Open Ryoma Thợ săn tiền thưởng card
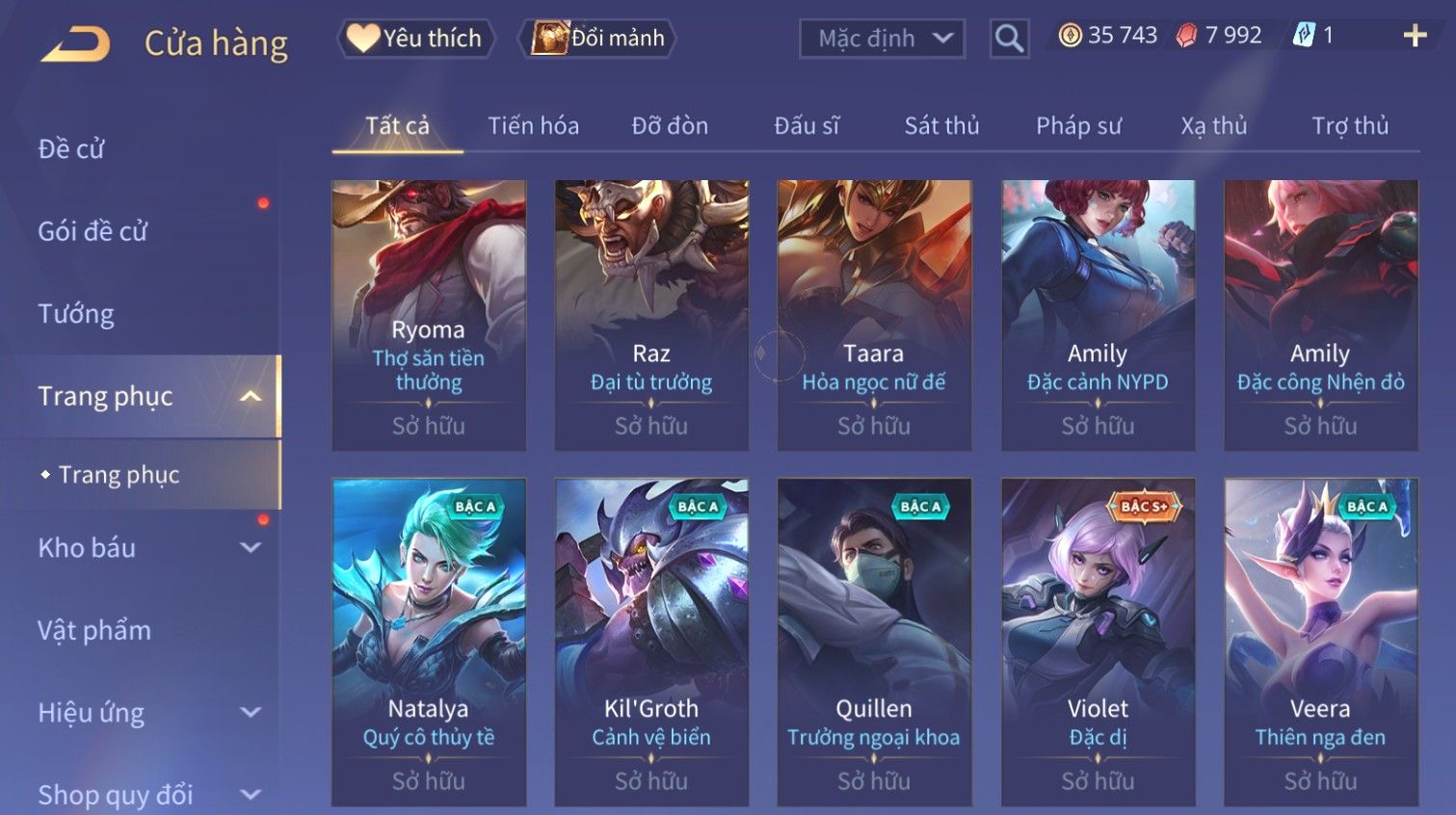The image size is (1456, 815). (x=429, y=315)
